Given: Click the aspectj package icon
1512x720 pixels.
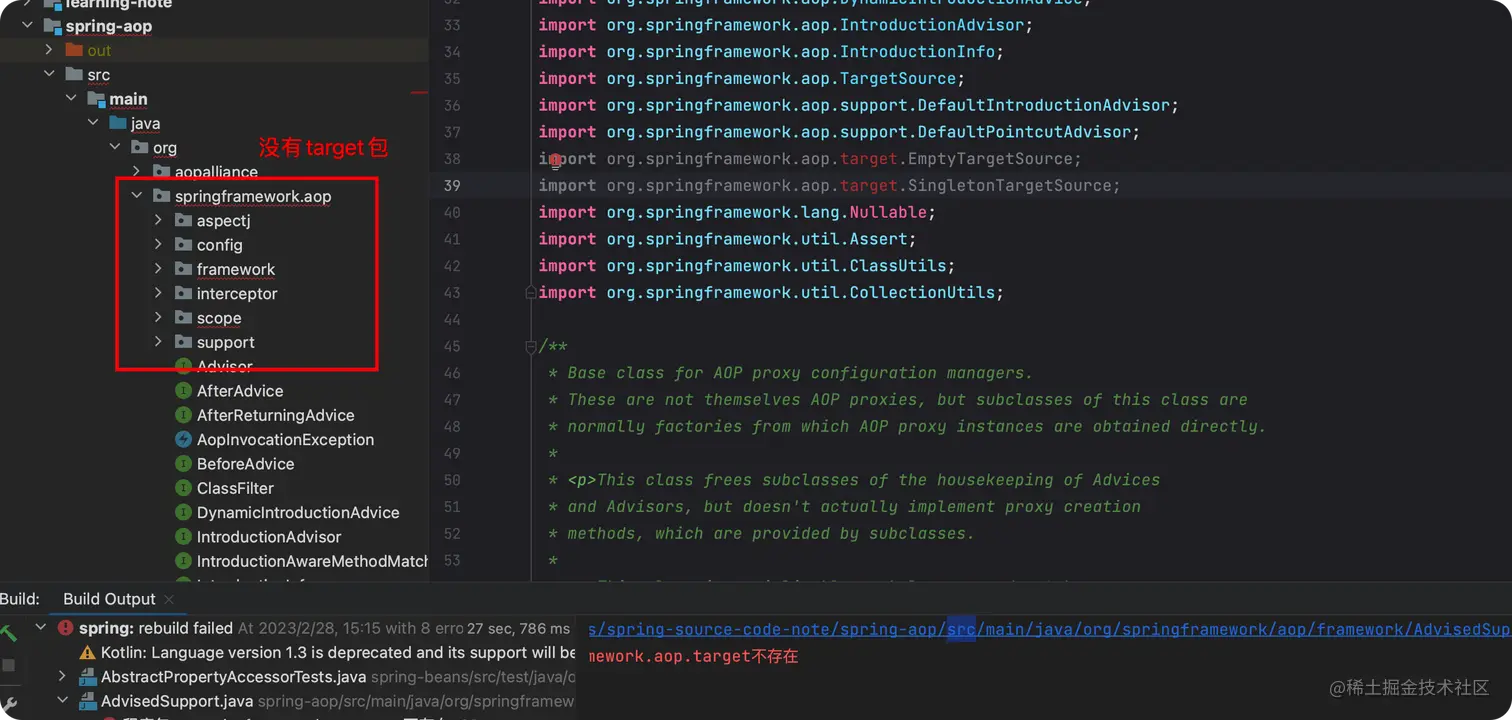Looking at the screenshot, I should (183, 220).
